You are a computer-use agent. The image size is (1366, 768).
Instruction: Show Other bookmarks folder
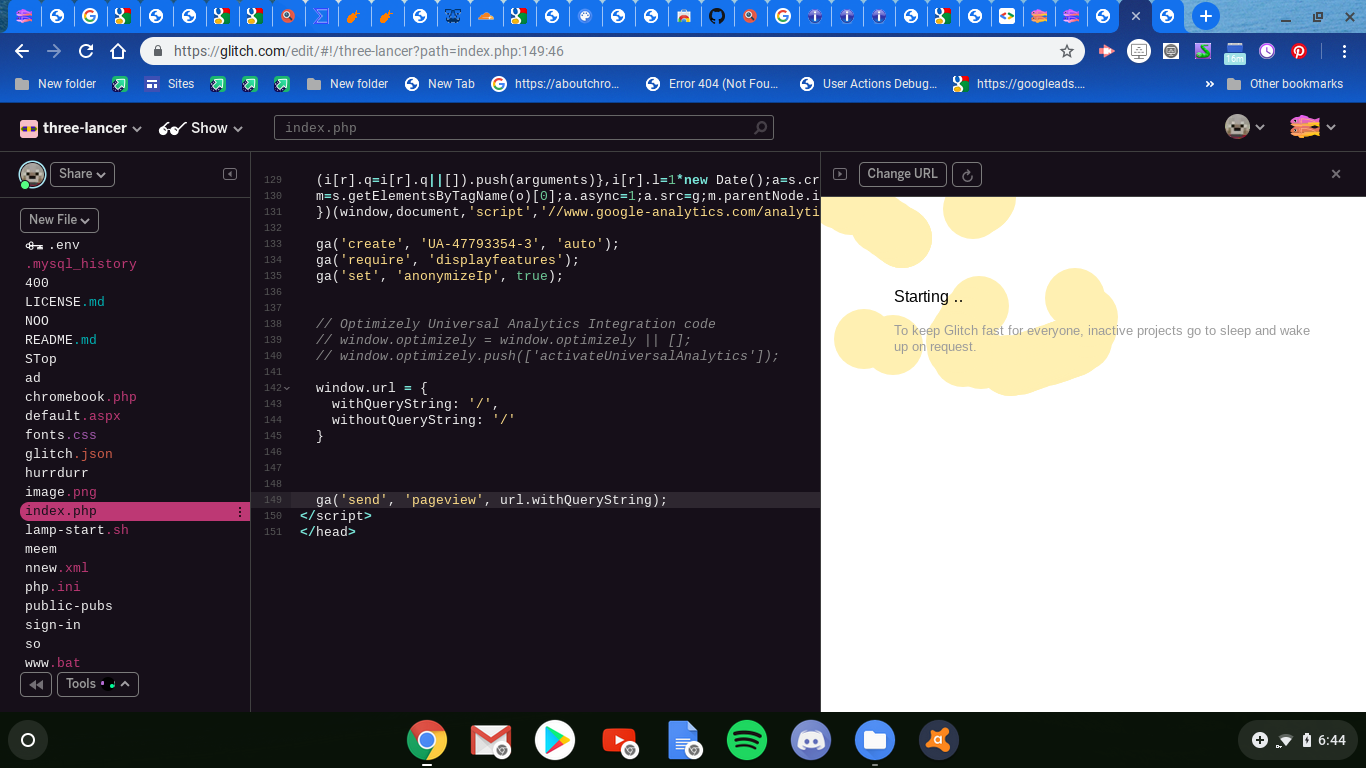tap(1285, 84)
